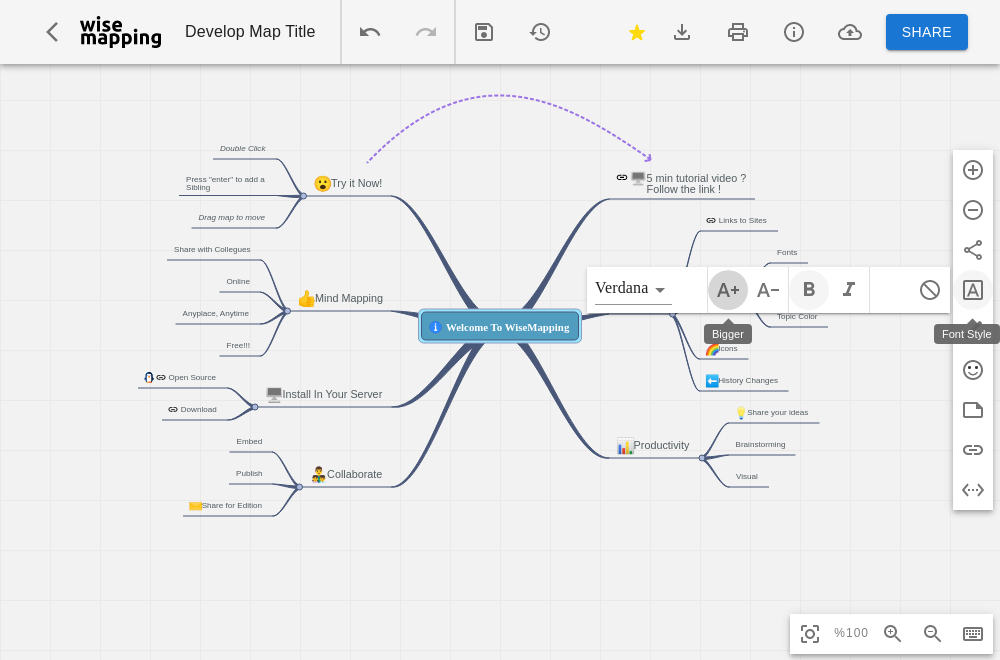
Task: Select the Collaborate topic text
Action: tap(355, 474)
